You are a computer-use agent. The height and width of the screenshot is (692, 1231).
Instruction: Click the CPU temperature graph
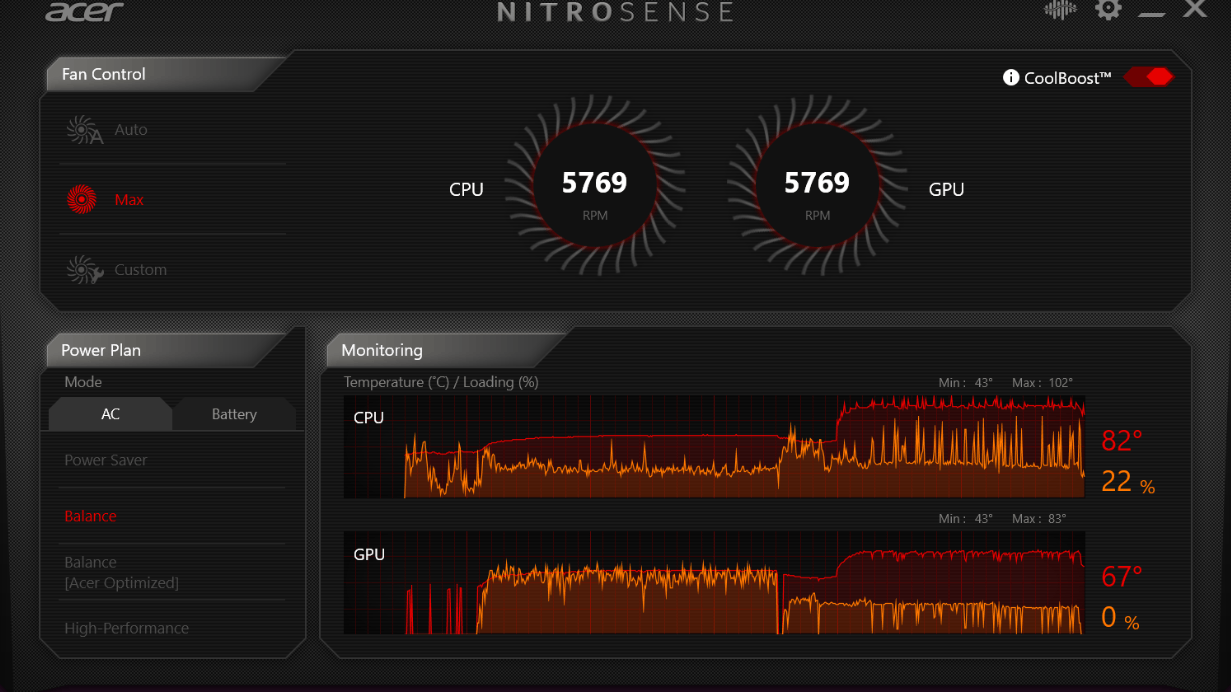click(714, 446)
